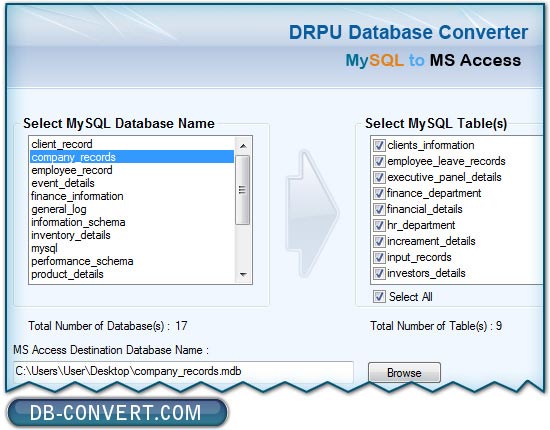Uncheck the input_records checkbox

point(379,257)
